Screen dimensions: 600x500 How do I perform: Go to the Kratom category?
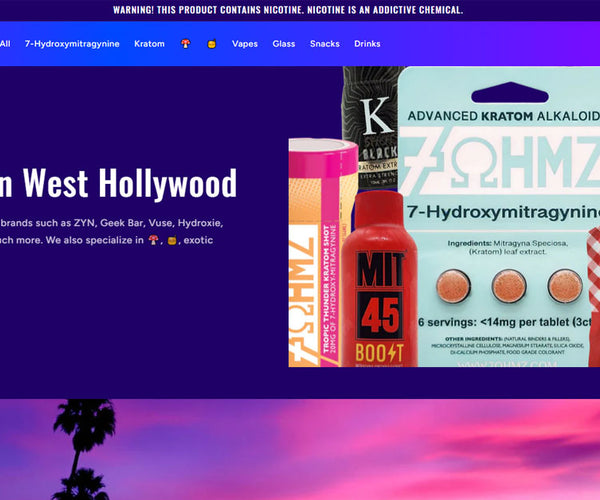(x=149, y=44)
